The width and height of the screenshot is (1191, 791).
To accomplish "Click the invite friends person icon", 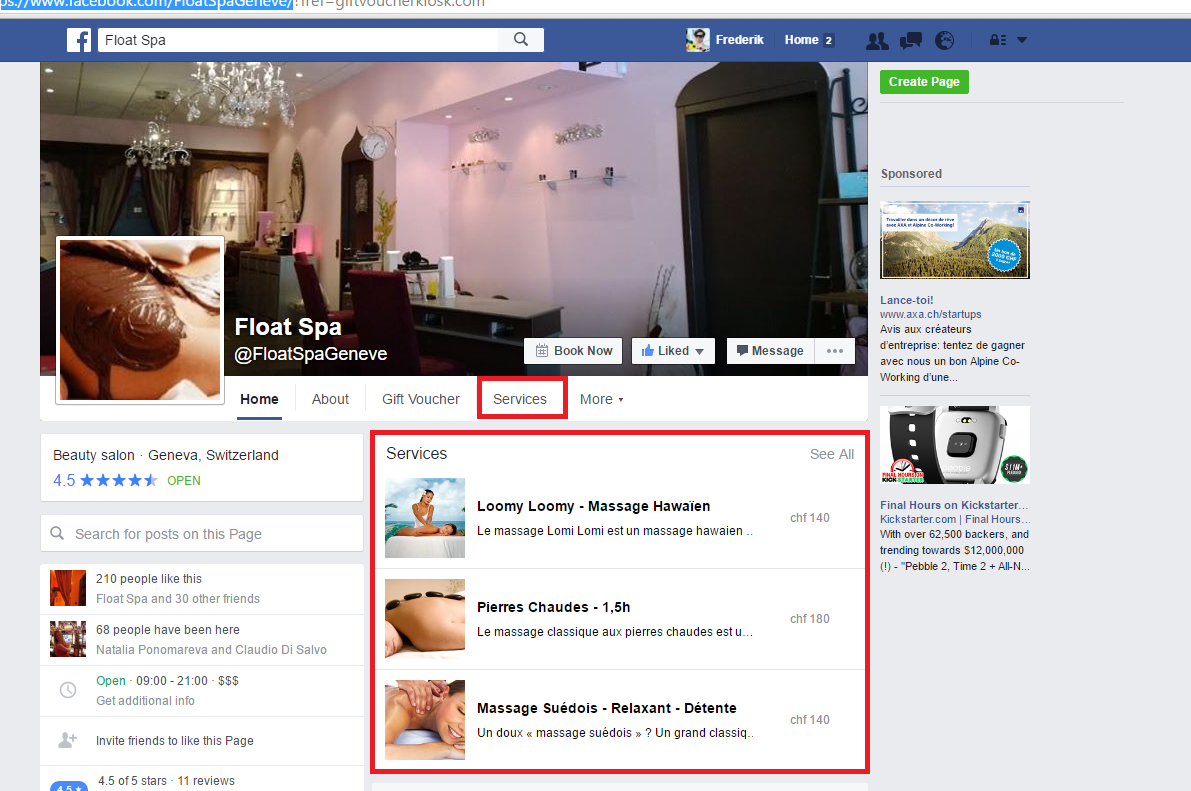I will [x=68, y=740].
